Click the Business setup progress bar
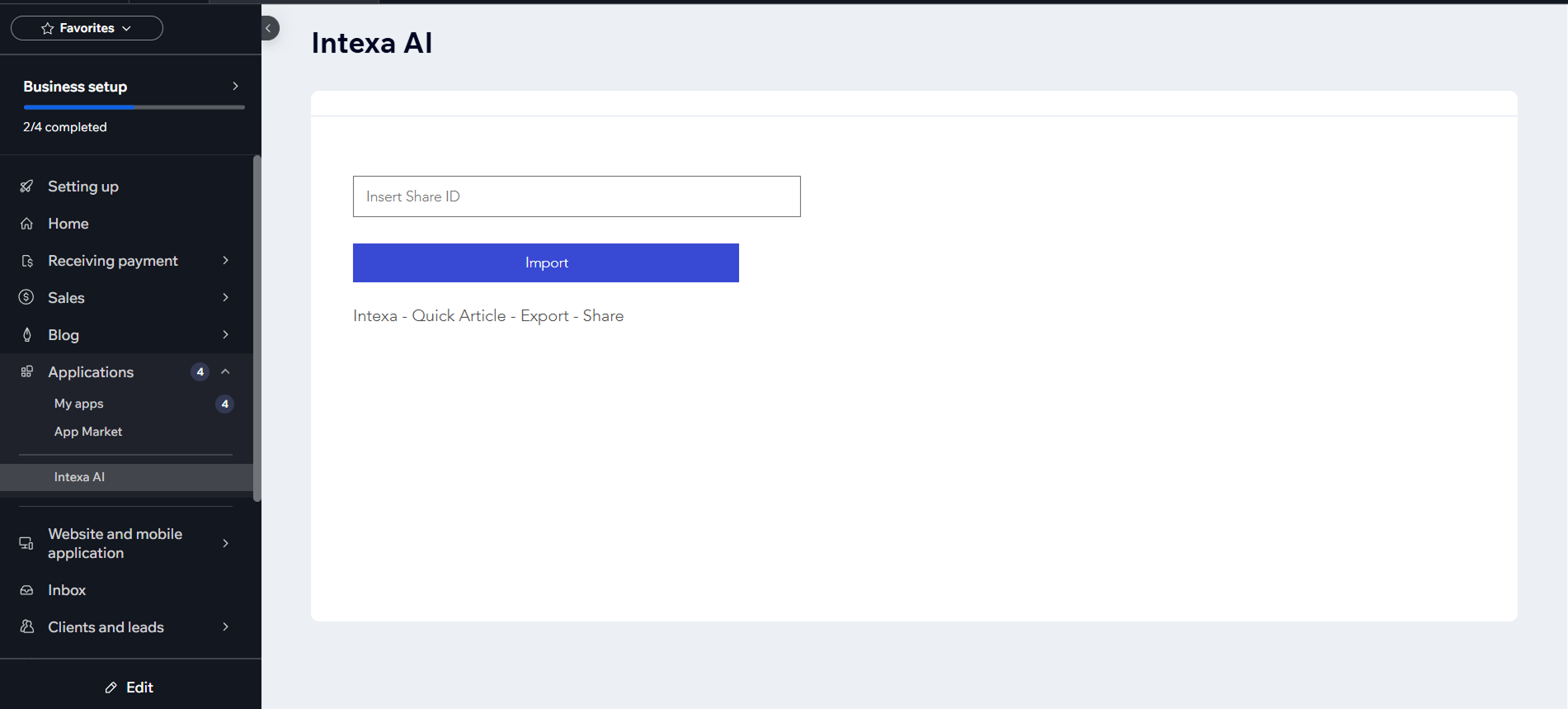 point(134,107)
